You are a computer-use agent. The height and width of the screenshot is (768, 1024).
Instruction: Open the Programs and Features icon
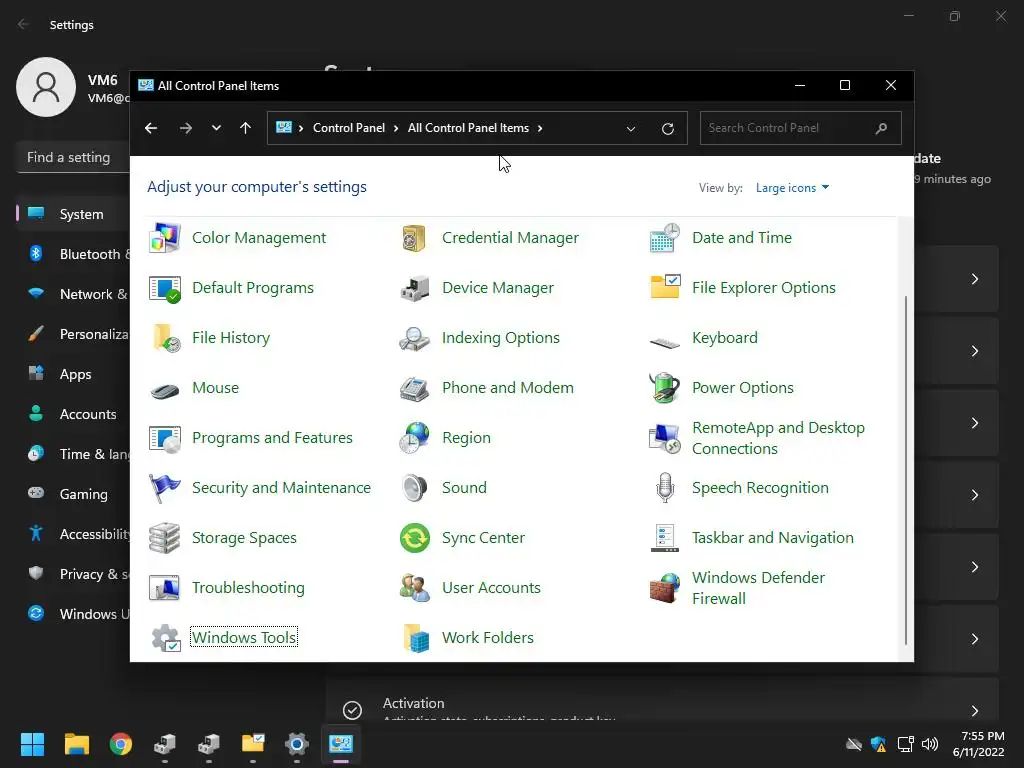[x=165, y=438]
